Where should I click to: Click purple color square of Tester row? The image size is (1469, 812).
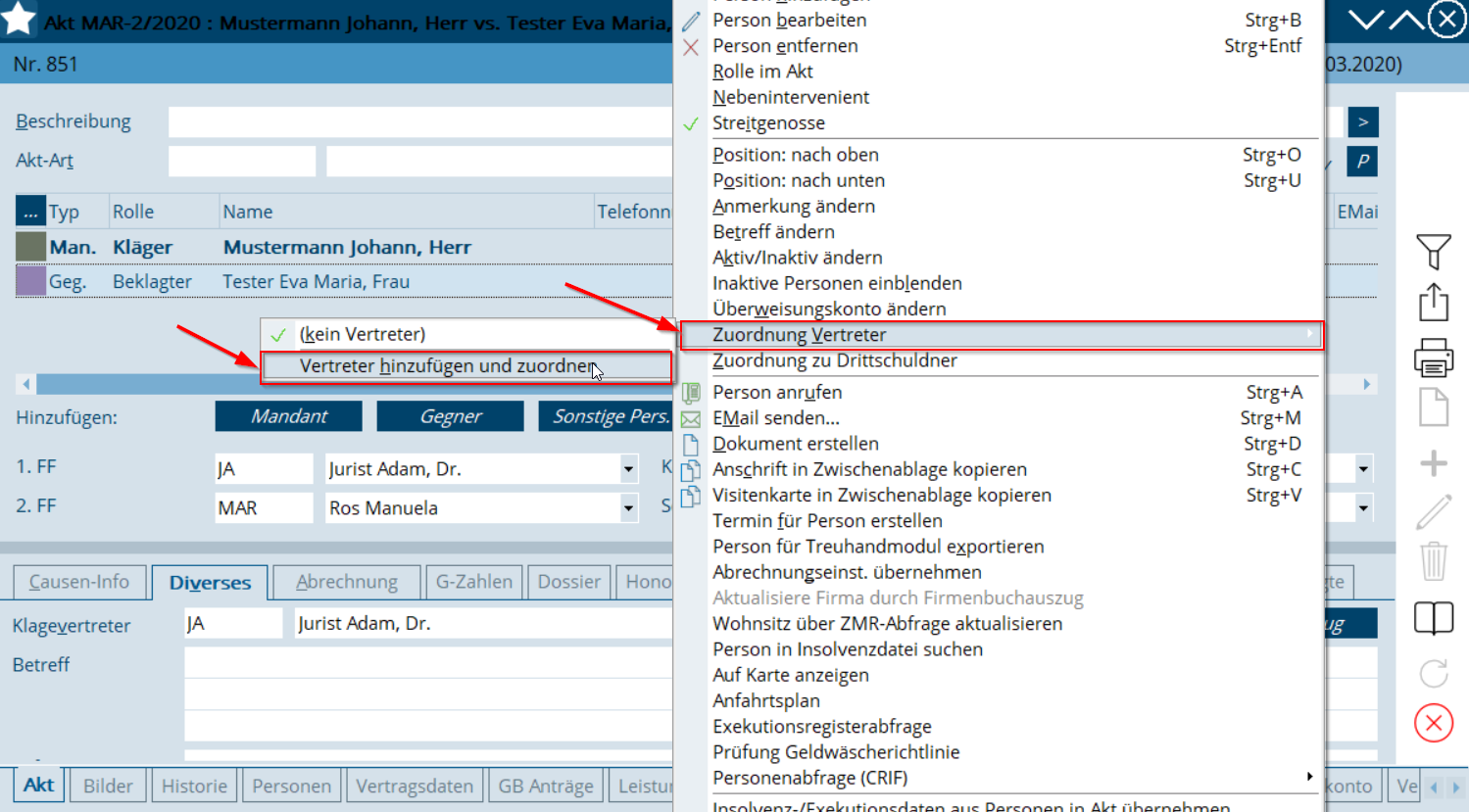click(30, 281)
